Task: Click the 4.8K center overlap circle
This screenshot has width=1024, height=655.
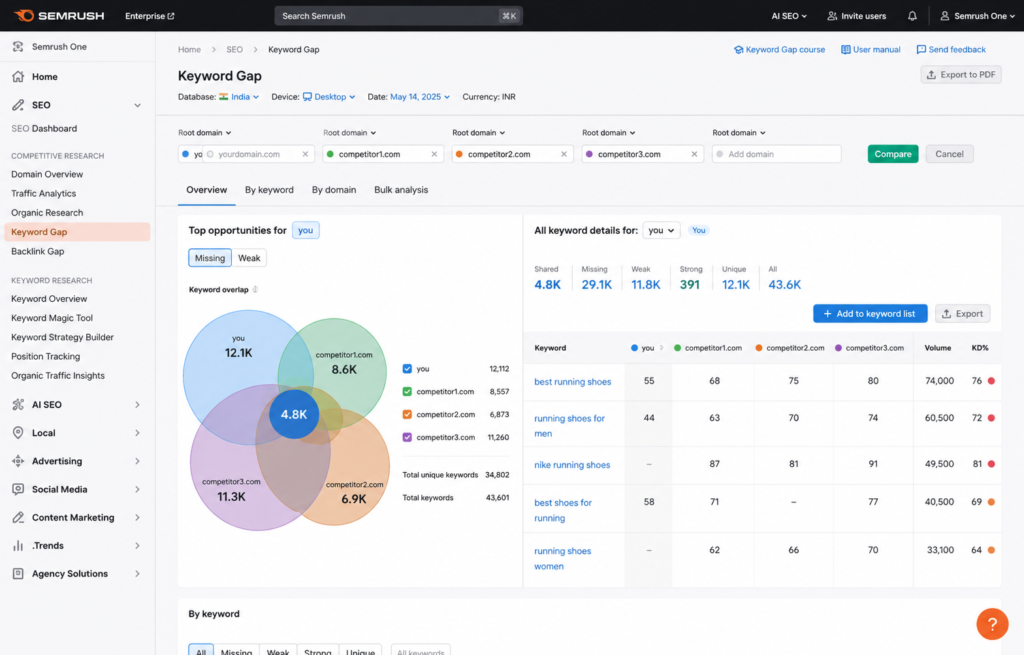Action: point(294,414)
